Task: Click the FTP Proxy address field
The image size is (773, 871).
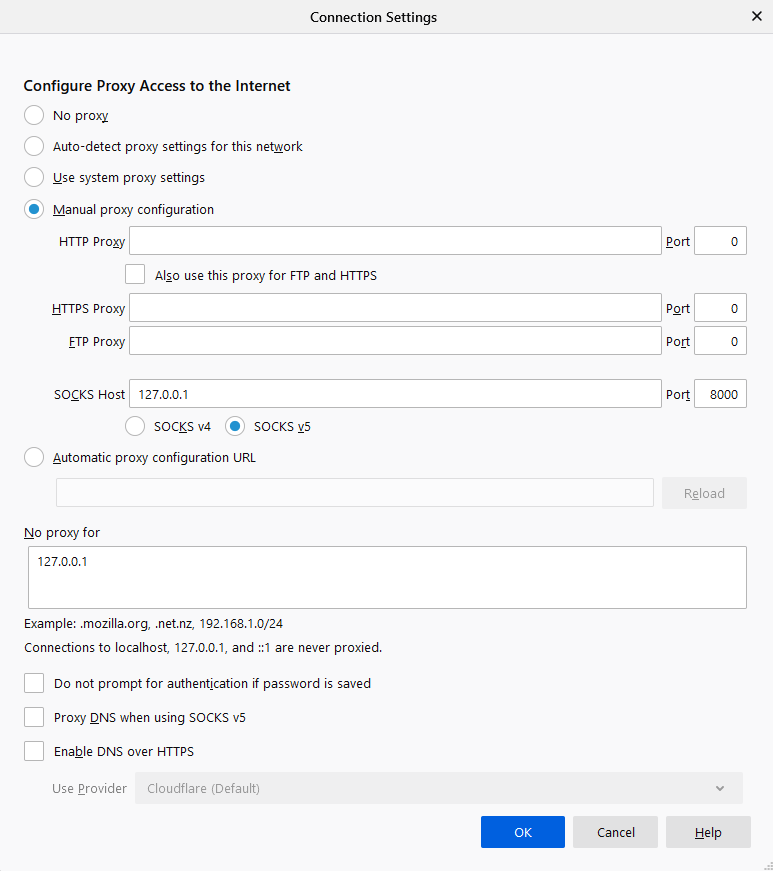Action: tap(395, 341)
